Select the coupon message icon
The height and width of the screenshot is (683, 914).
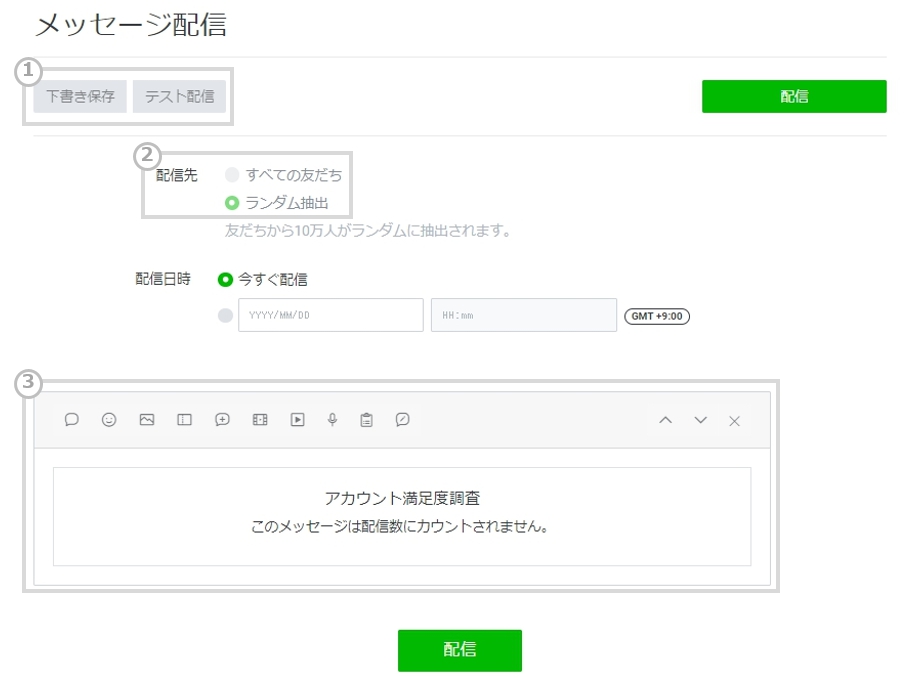coord(221,420)
